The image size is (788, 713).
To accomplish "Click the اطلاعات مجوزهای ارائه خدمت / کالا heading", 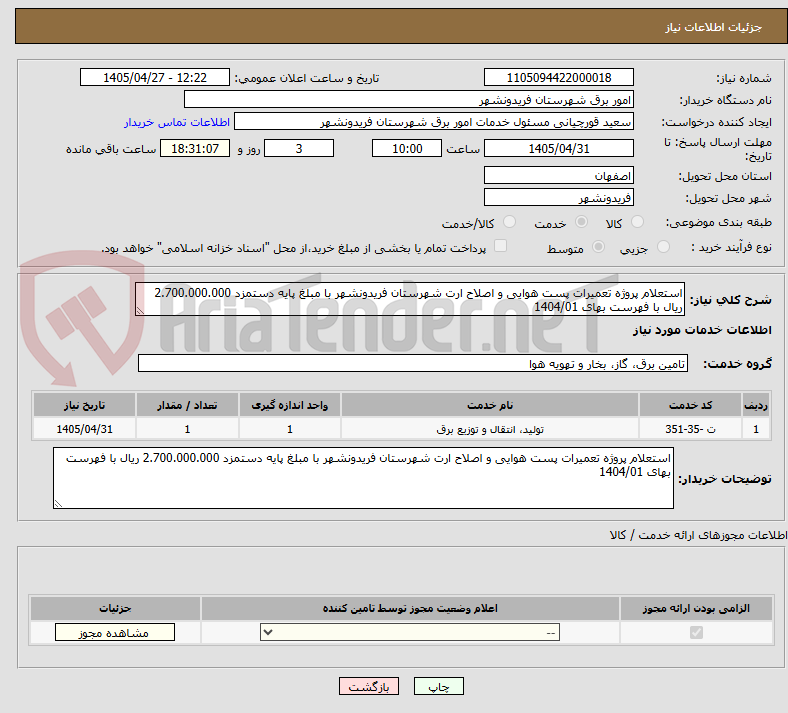I will (698, 535).
